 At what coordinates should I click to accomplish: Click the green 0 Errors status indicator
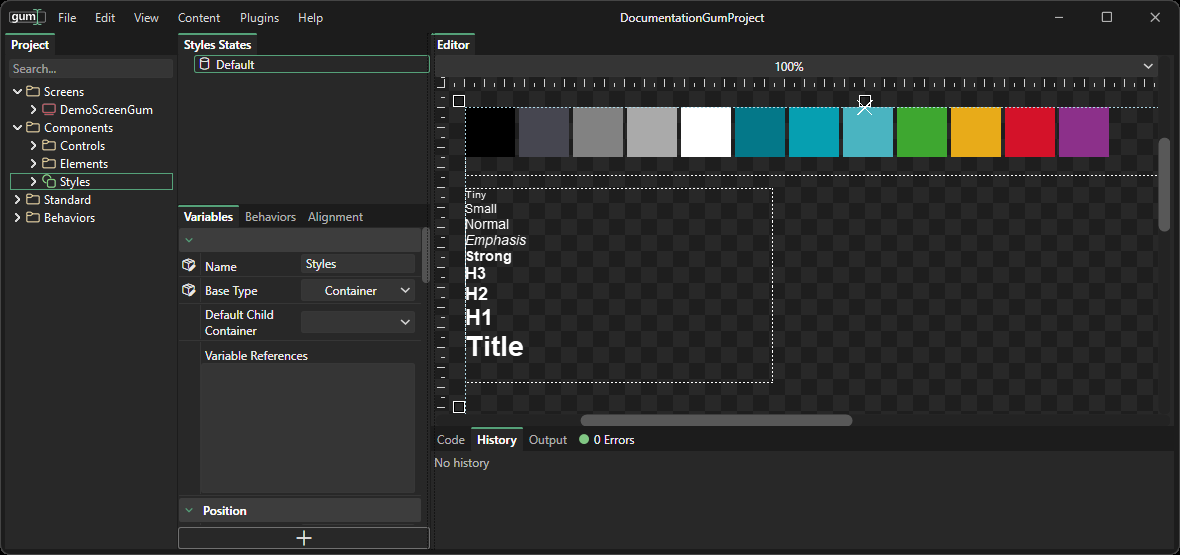click(584, 440)
